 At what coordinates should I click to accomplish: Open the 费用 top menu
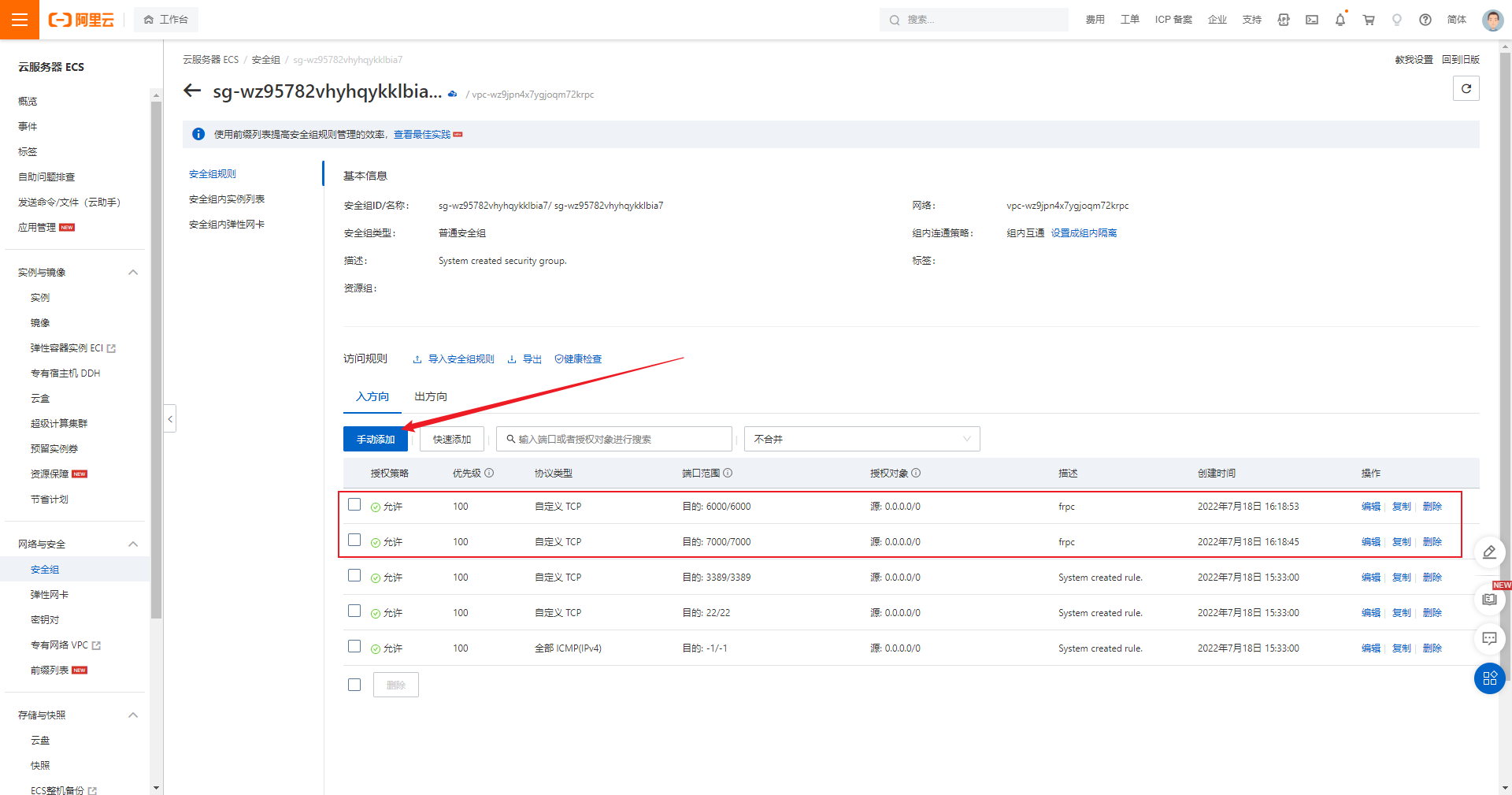pyautogui.click(x=1095, y=20)
